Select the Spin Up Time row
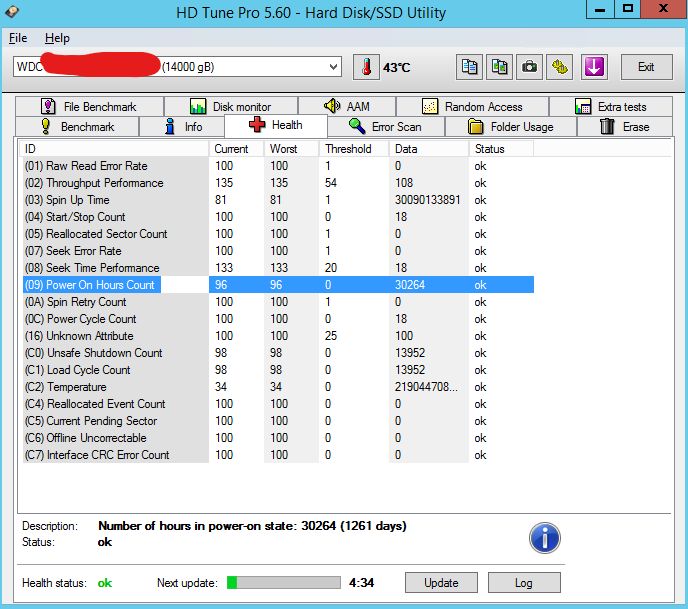This screenshot has height=609, width=688. 278,200
